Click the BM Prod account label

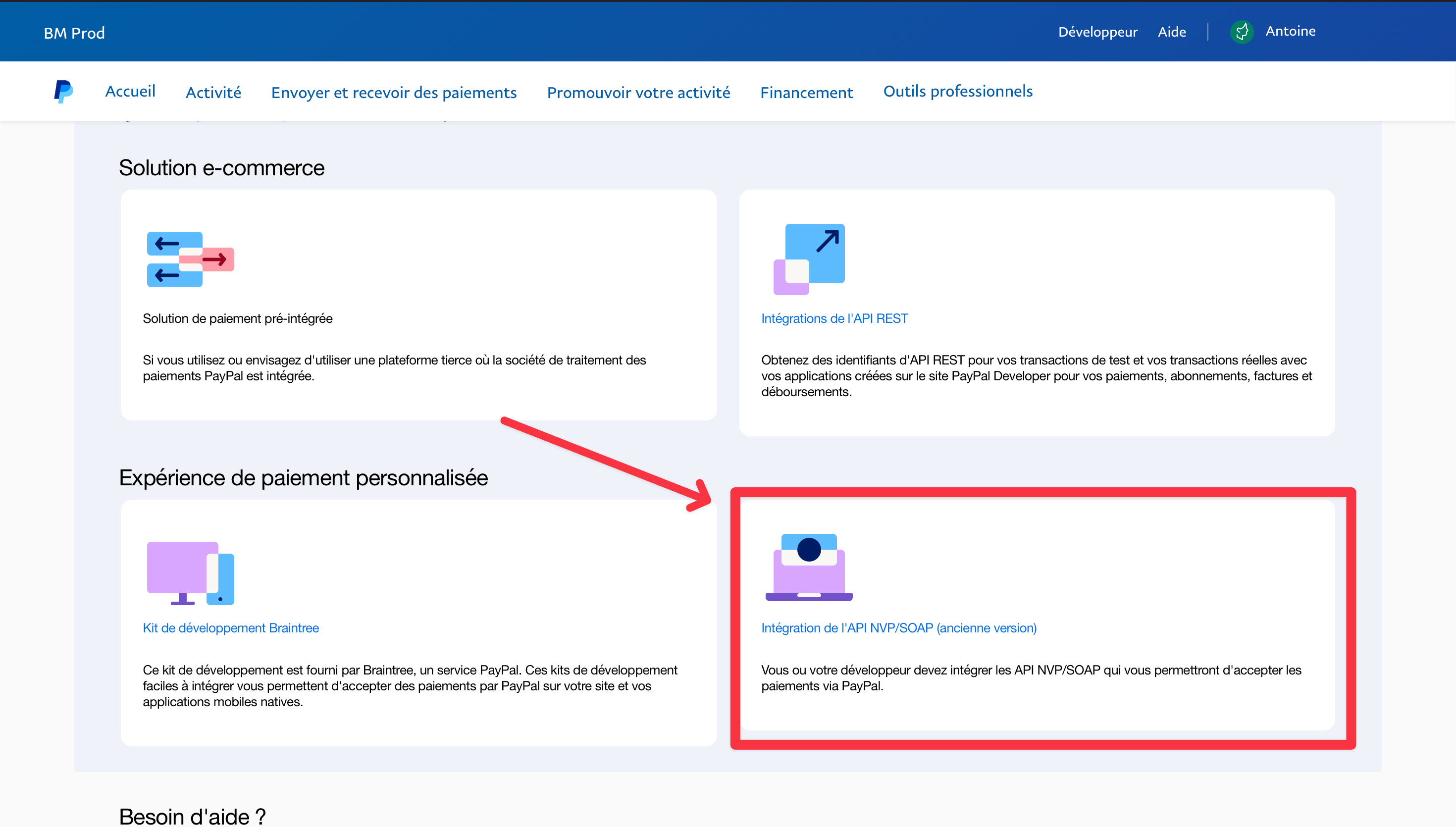74,33
